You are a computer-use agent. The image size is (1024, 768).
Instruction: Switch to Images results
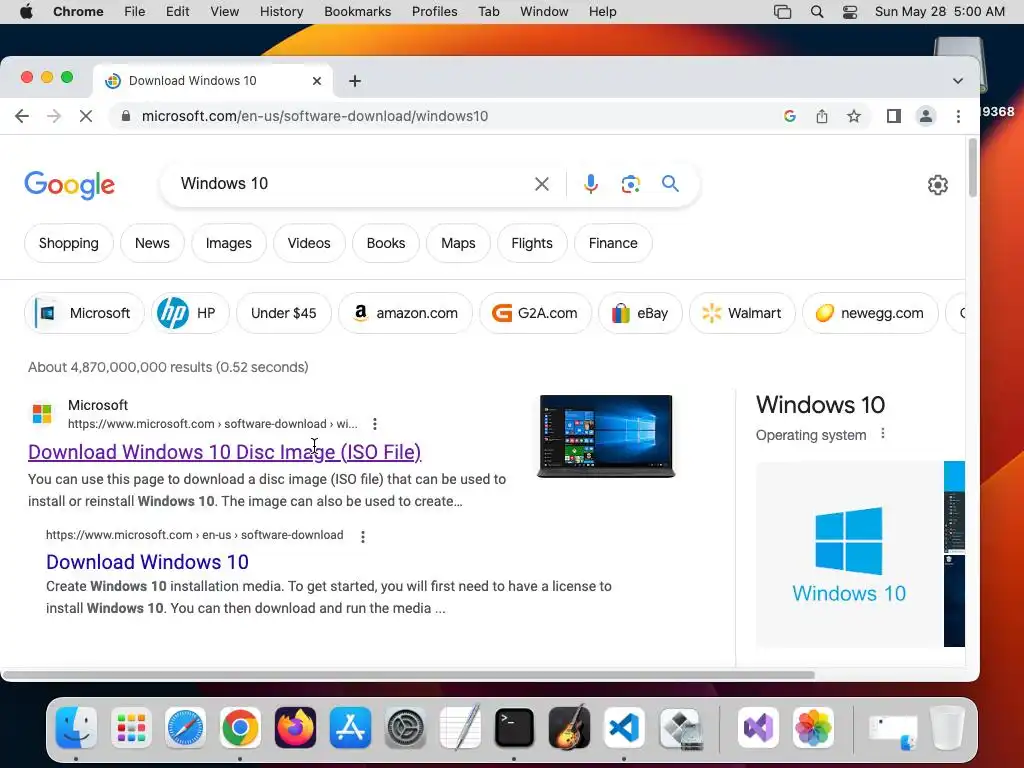click(x=229, y=243)
